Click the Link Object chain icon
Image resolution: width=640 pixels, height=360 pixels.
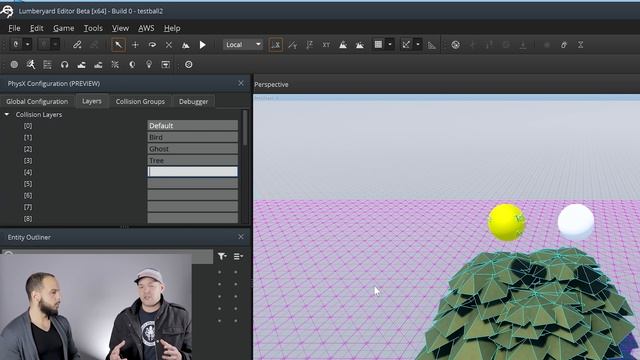tap(77, 44)
